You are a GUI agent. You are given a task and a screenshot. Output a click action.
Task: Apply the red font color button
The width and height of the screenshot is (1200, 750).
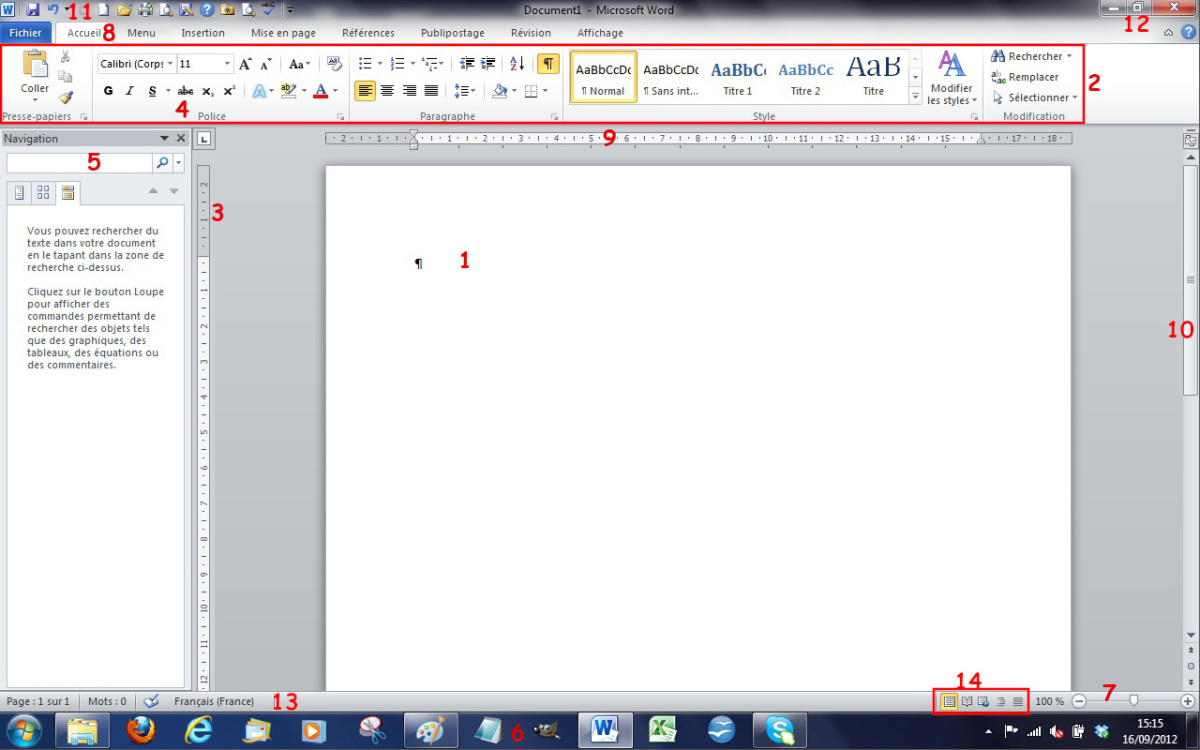coord(320,91)
